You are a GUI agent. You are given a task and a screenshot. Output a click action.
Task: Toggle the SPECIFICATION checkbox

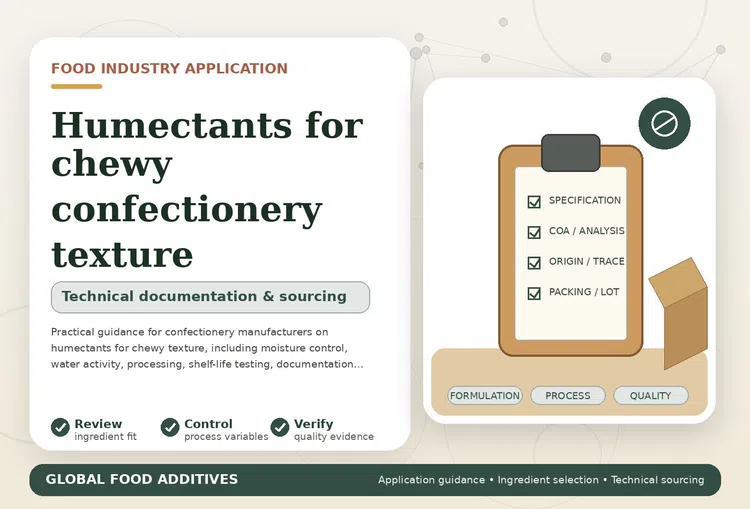point(534,201)
